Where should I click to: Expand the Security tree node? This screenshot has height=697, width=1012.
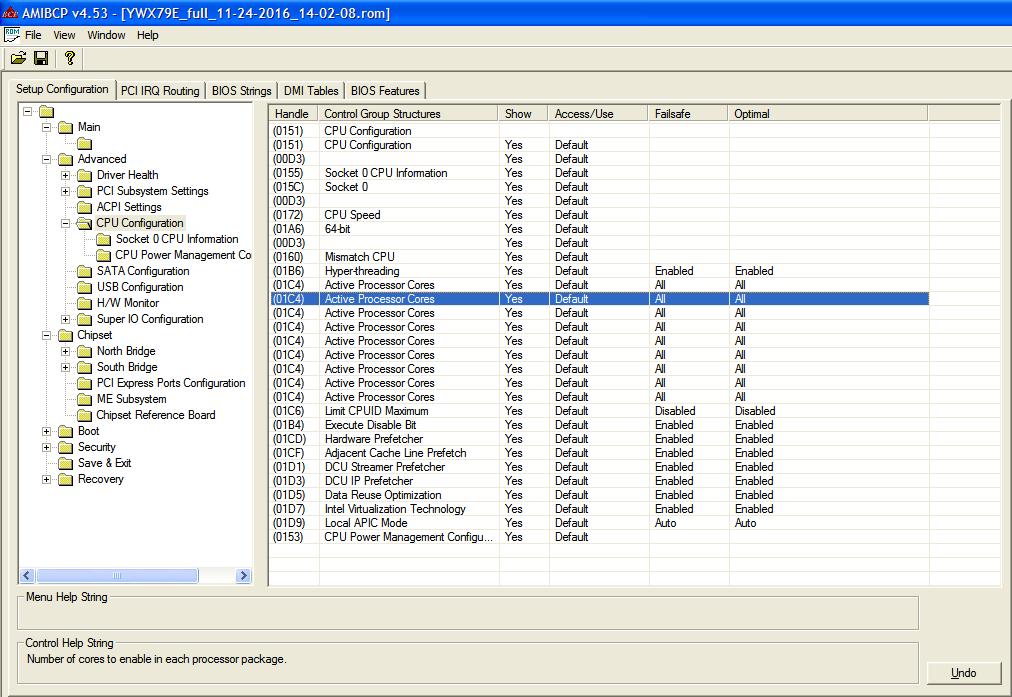(x=46, y=447)
